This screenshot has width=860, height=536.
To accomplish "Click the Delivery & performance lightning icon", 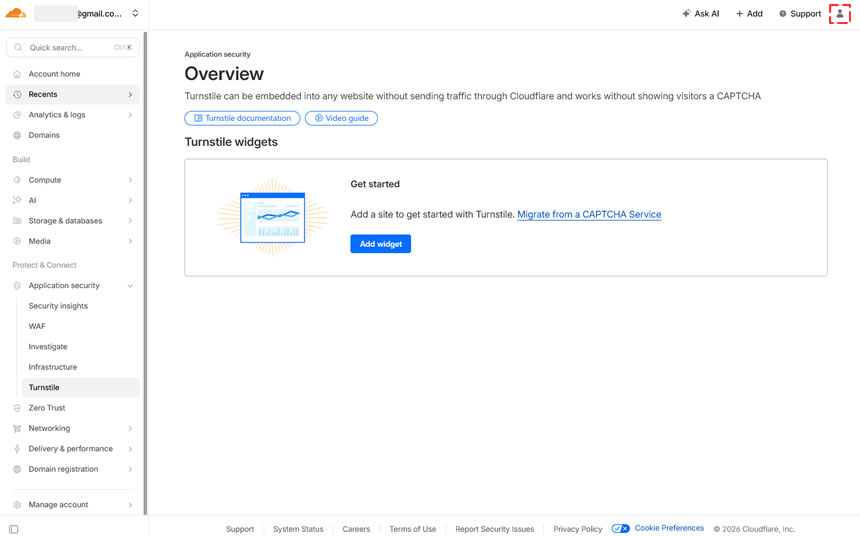I will 17,449.
